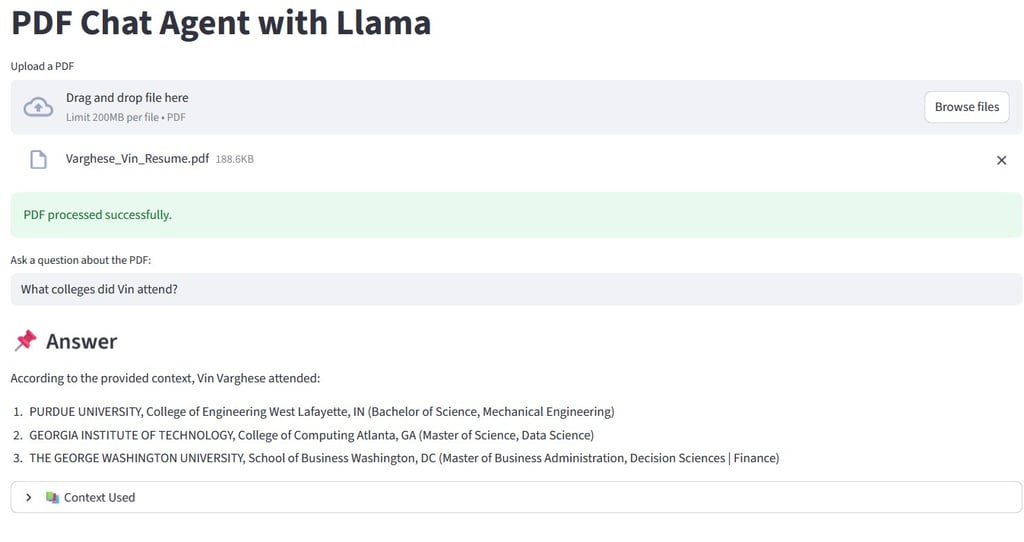
Task: Click the PDF Chat Agent with Llama title
Action: point(221,23)
